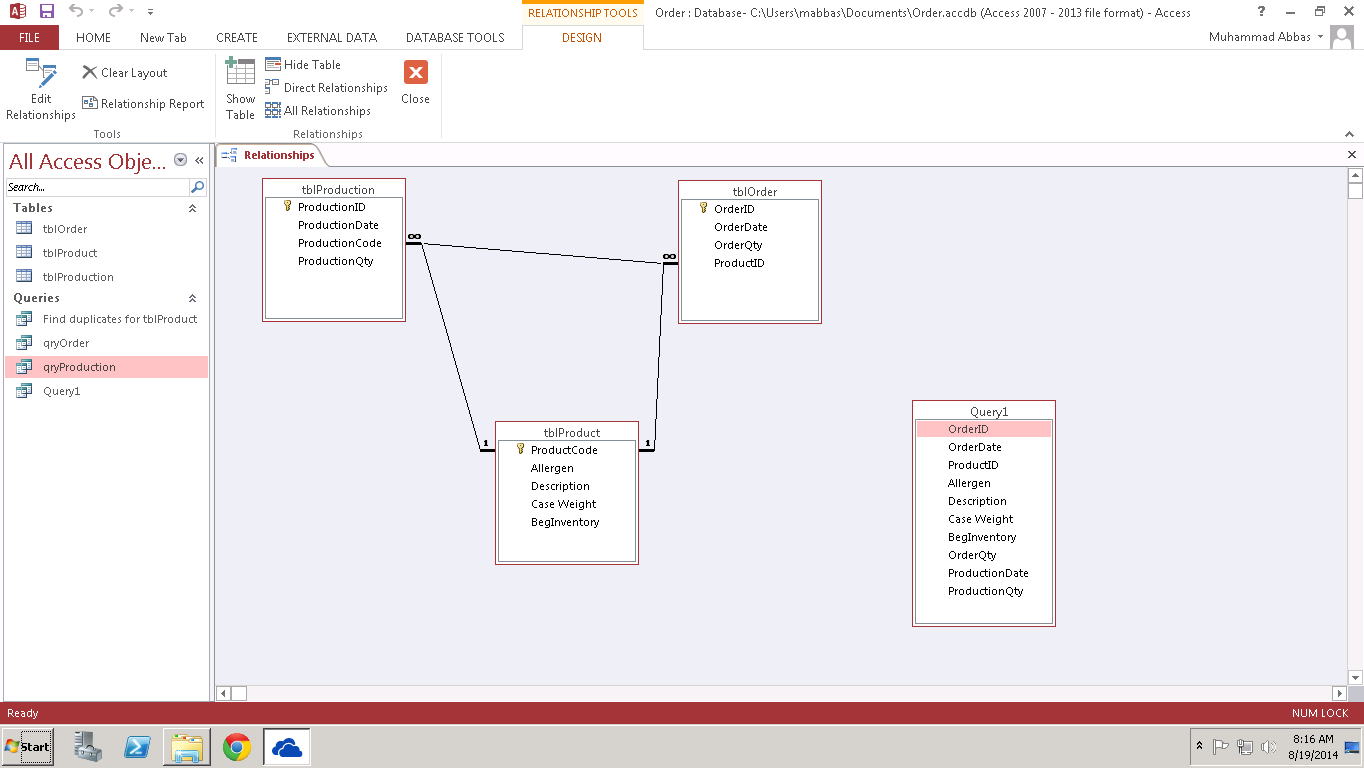Show All Relationships
1364x768 pixels.
pos(318,111)
